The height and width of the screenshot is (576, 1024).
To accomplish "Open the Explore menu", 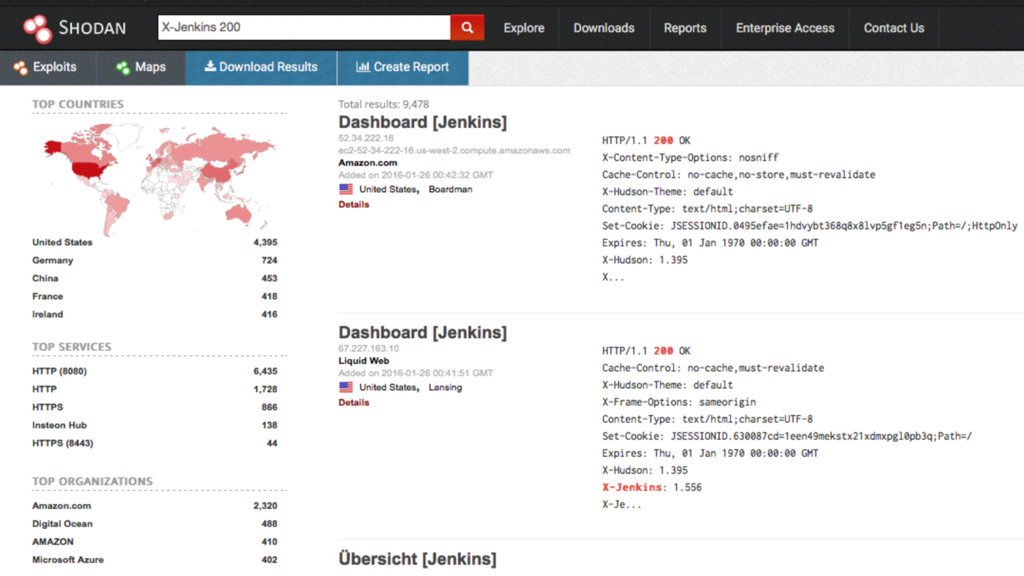I will pos(524,28).
